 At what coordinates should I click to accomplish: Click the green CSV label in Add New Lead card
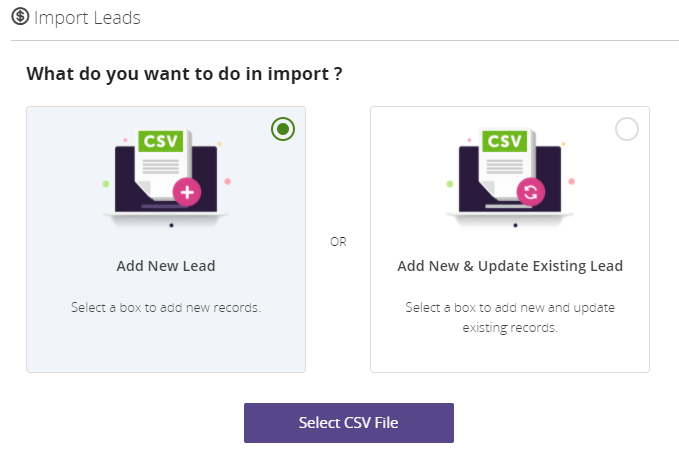[x=161, y=141]
